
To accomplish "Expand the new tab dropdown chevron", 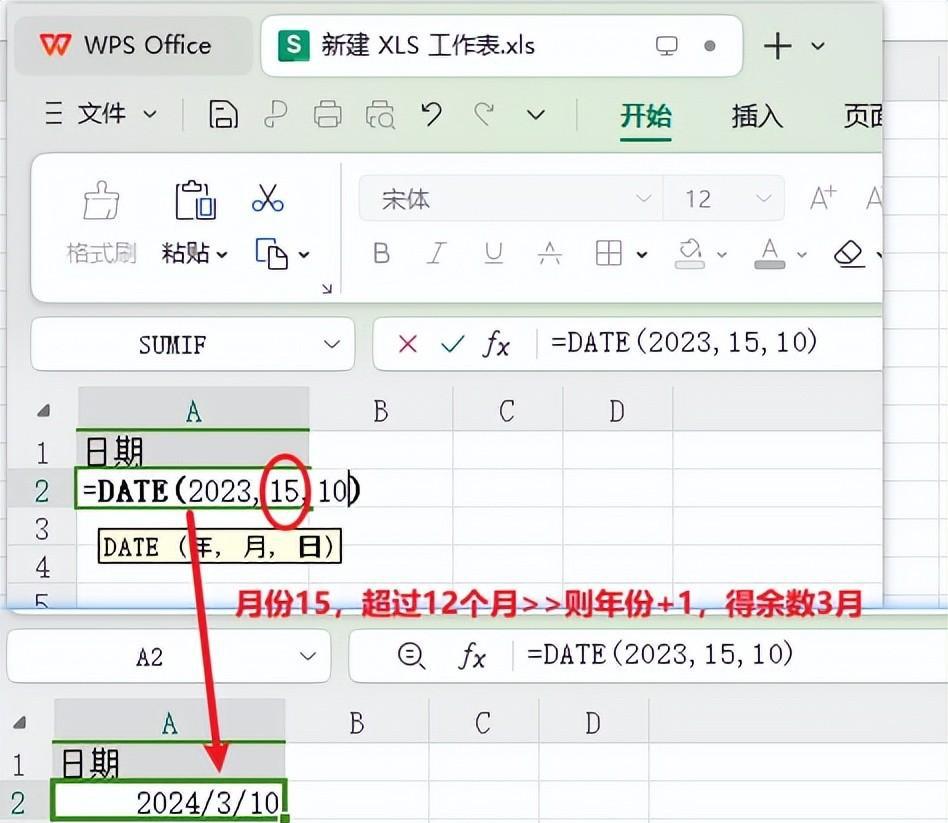I will coord(818,46).
